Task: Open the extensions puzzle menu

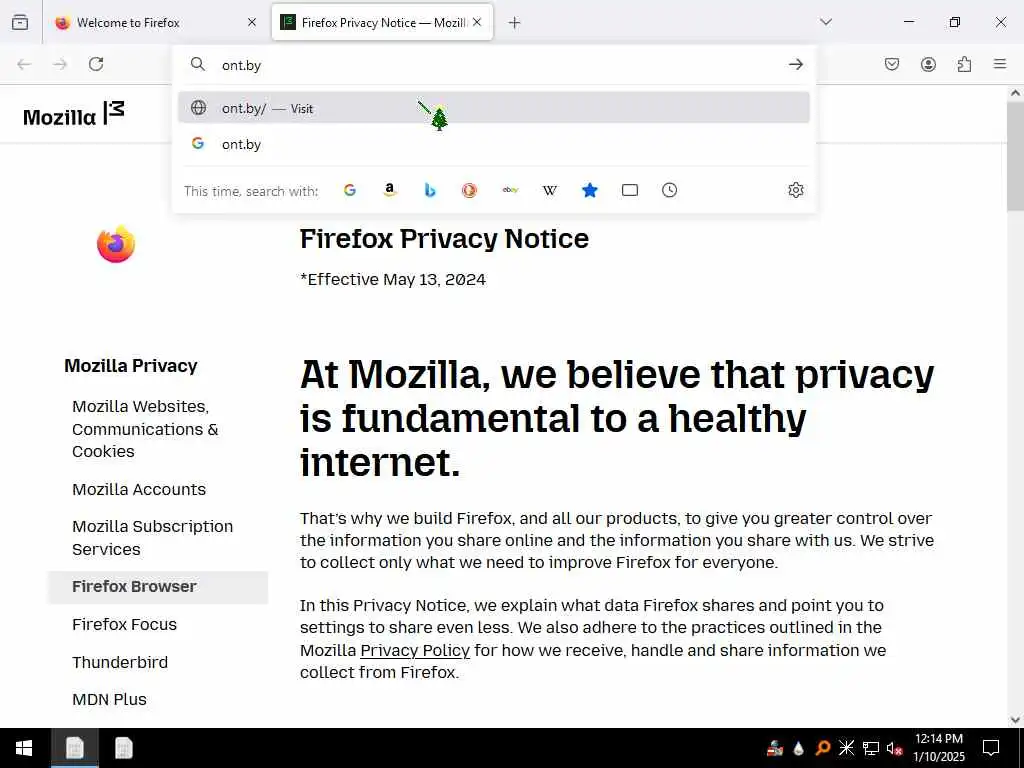Action: pos(964,64)
